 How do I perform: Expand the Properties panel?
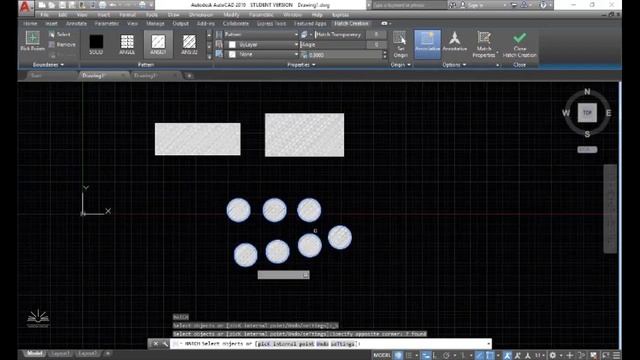(x=301, y=65)
